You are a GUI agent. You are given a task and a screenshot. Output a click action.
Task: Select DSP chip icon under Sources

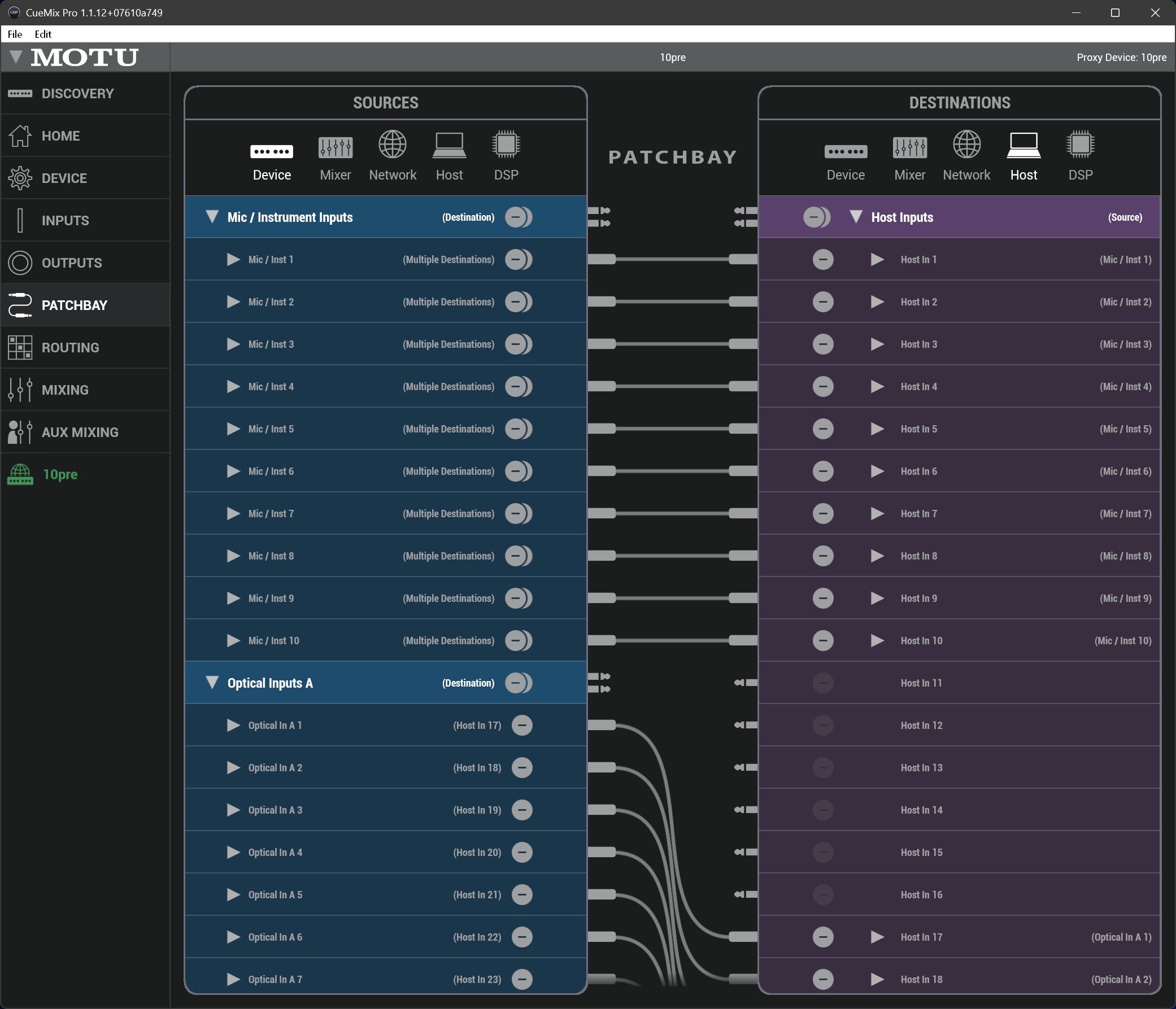pyautogui.click(x=506, y=144)
